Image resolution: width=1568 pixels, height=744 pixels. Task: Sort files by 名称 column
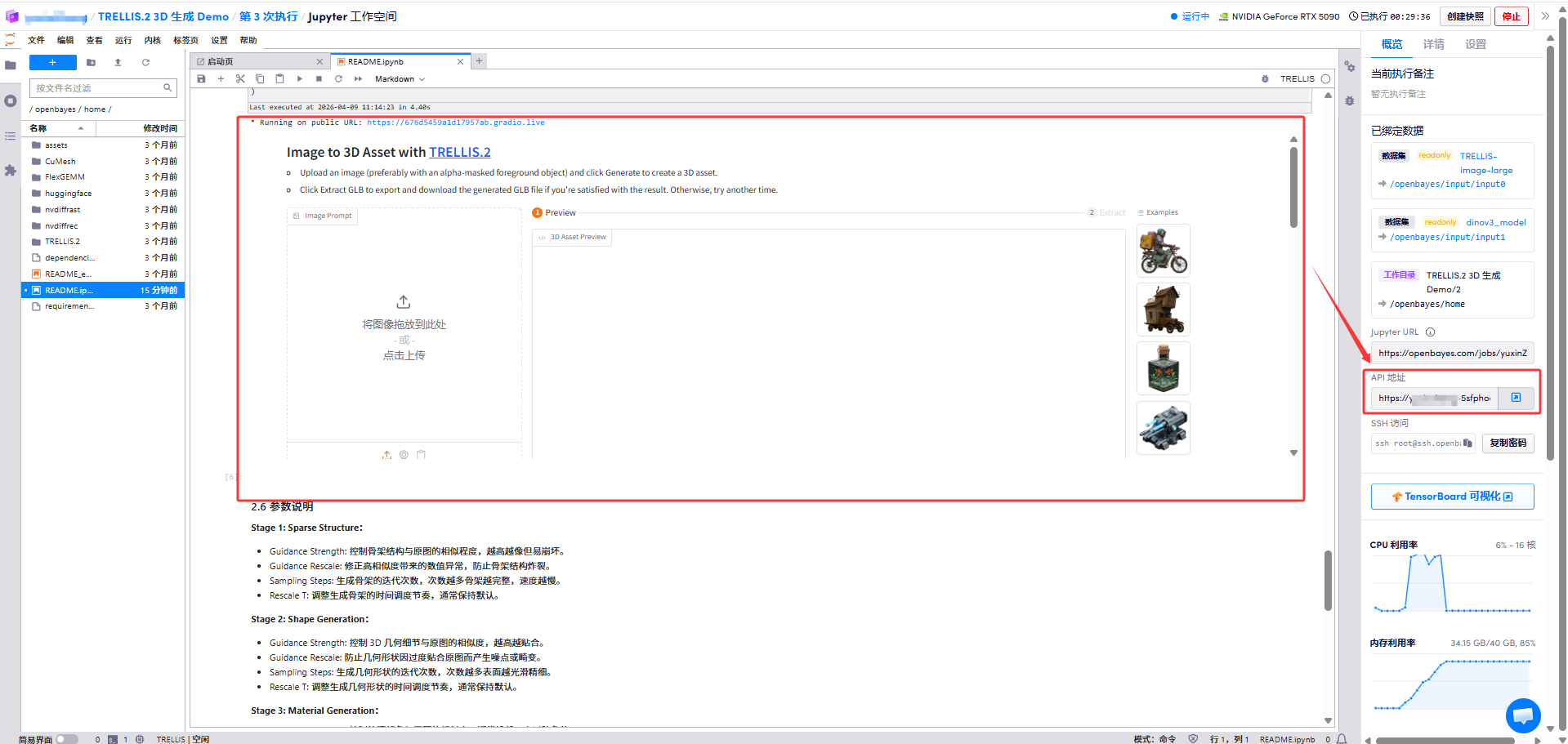point(57,128)
